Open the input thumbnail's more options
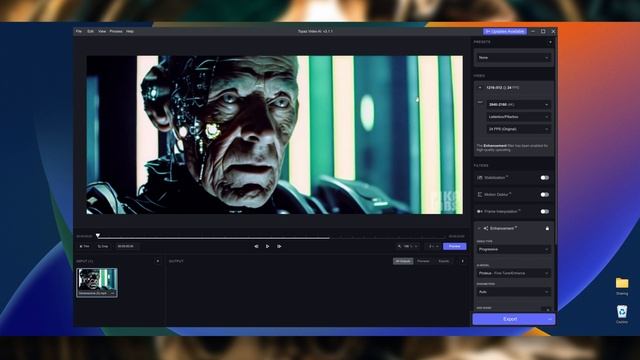This screenshot has width=640, height=360. [x=113, y=293]
